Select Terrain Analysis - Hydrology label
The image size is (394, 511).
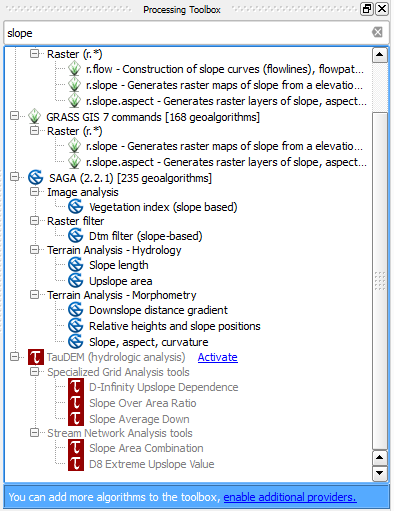114,250
